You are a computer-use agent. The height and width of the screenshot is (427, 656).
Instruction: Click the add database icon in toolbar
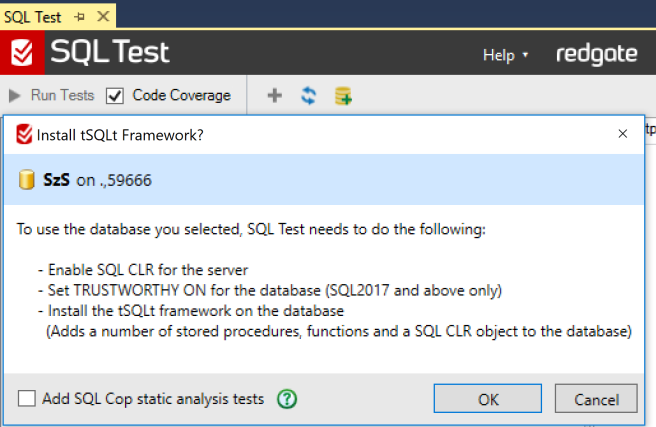pyautogui.click(x=343, y=96)
